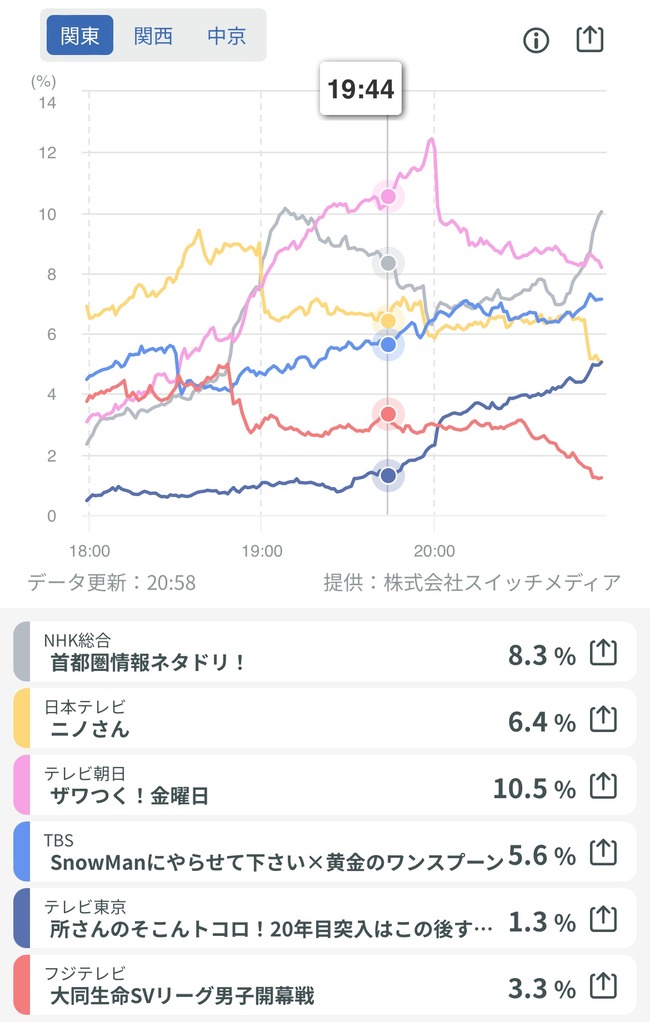Open the info icon above the chart
Screen dimensions: 650x1022
tap(536, 40)
